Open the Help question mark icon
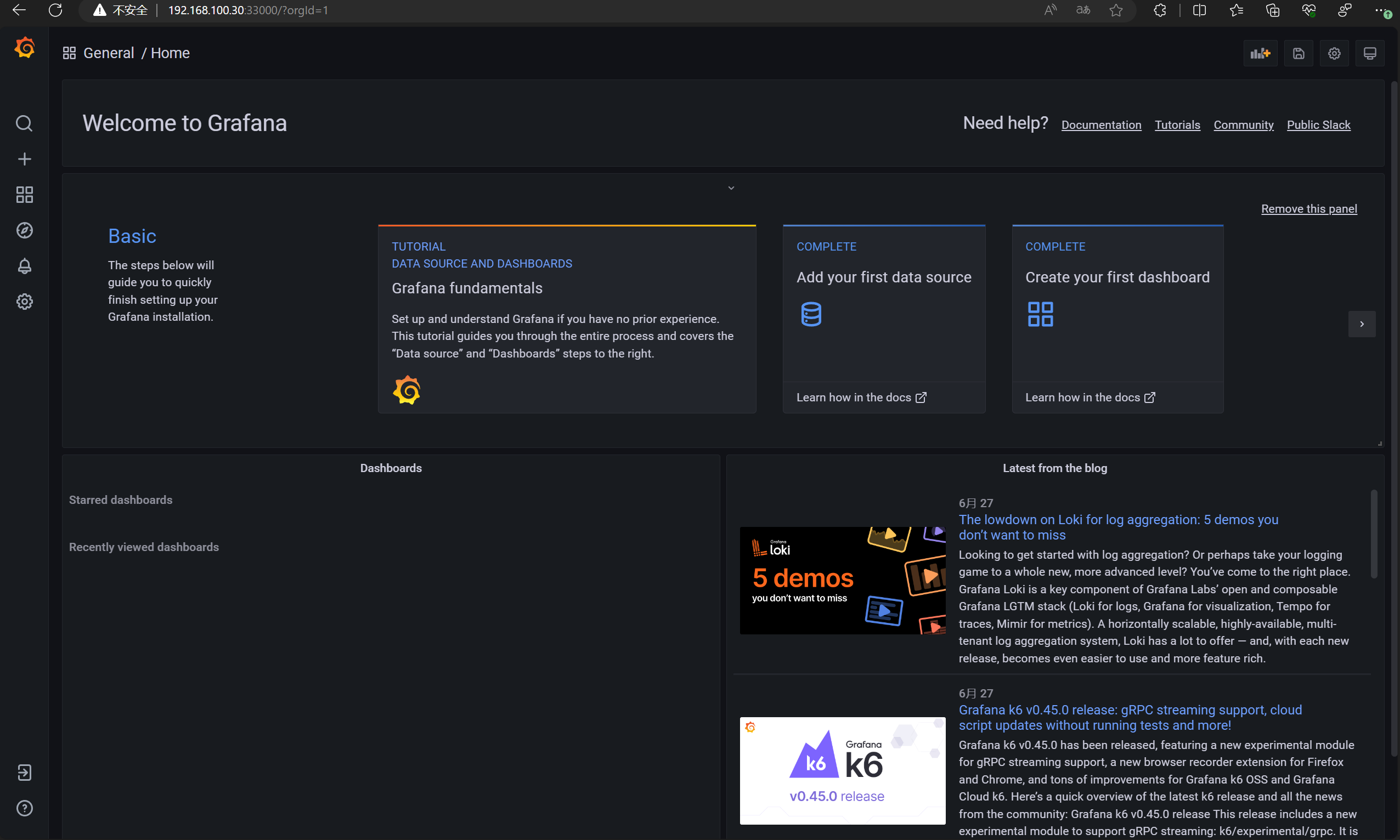Viewport: 1400px width, 840px height. (x=24, y=808)
